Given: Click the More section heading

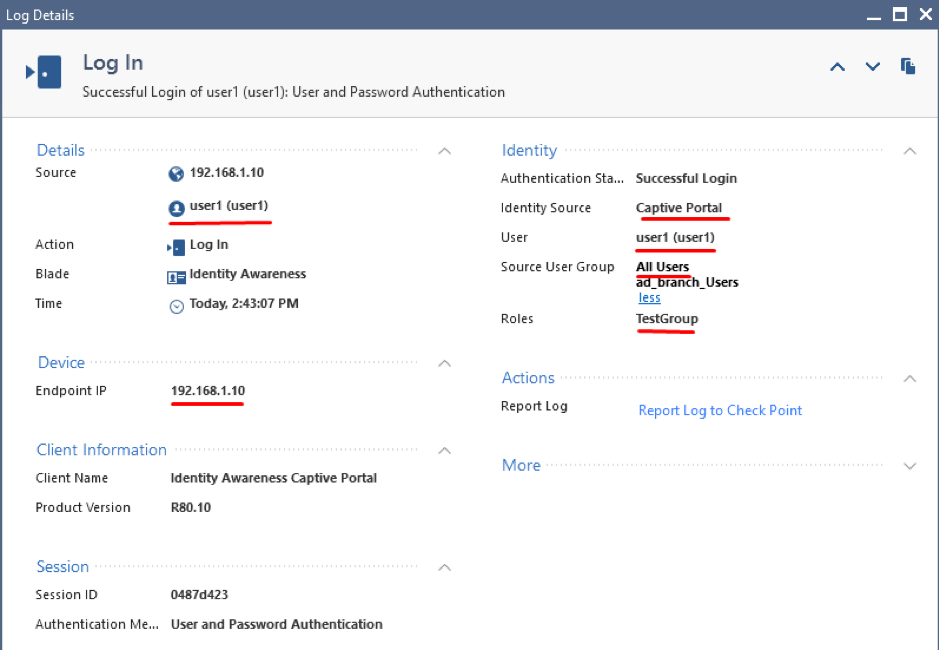Looking at the screenshot, I should (x=521, y=465).
